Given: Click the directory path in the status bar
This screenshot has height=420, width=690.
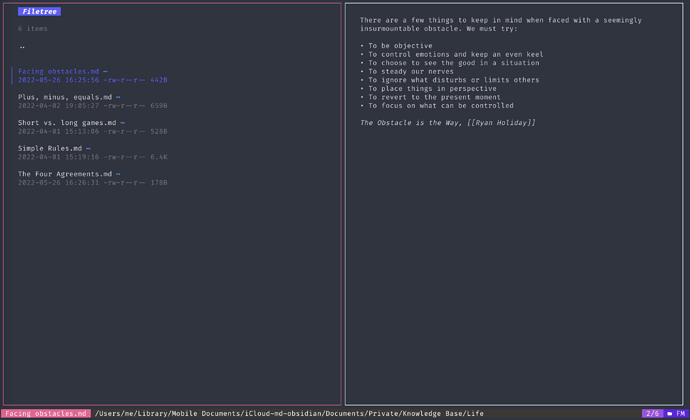Looking at the screenshot, I should click(x=289, y=413).
